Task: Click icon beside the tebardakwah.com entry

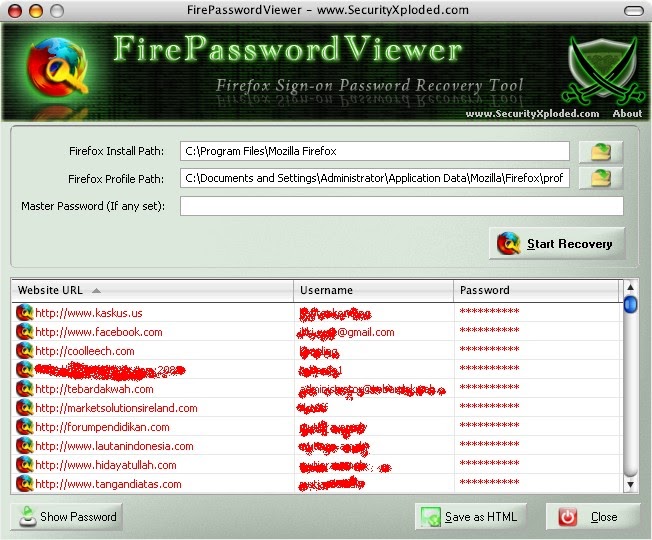Action: [x=25, y=389]
